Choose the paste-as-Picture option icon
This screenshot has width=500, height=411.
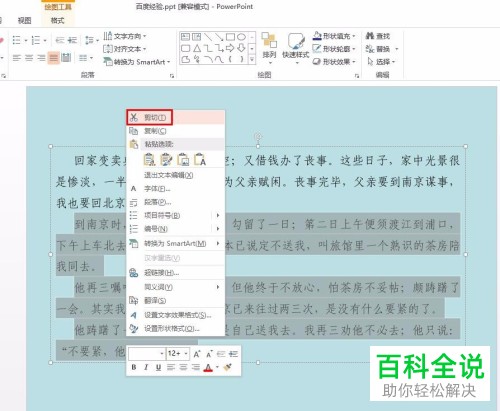coord(183,160)
